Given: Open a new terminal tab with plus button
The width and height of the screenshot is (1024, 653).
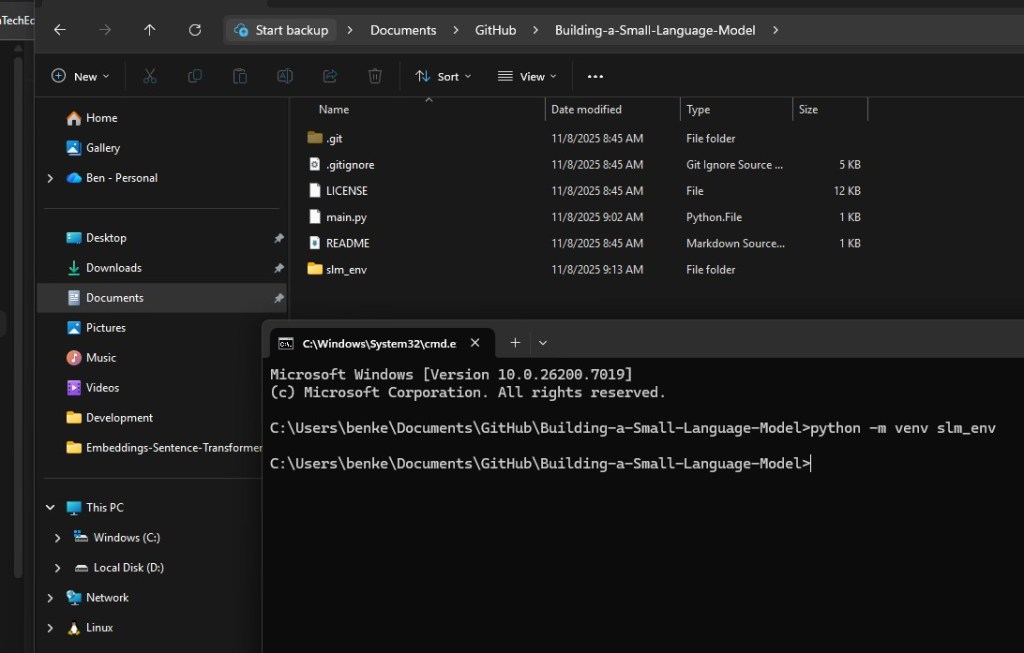Looking at the screenshot, I should 515,342.
